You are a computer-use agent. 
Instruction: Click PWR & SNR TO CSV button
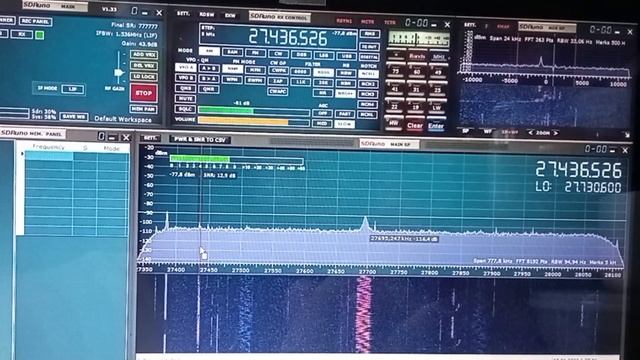pos(200,140)
